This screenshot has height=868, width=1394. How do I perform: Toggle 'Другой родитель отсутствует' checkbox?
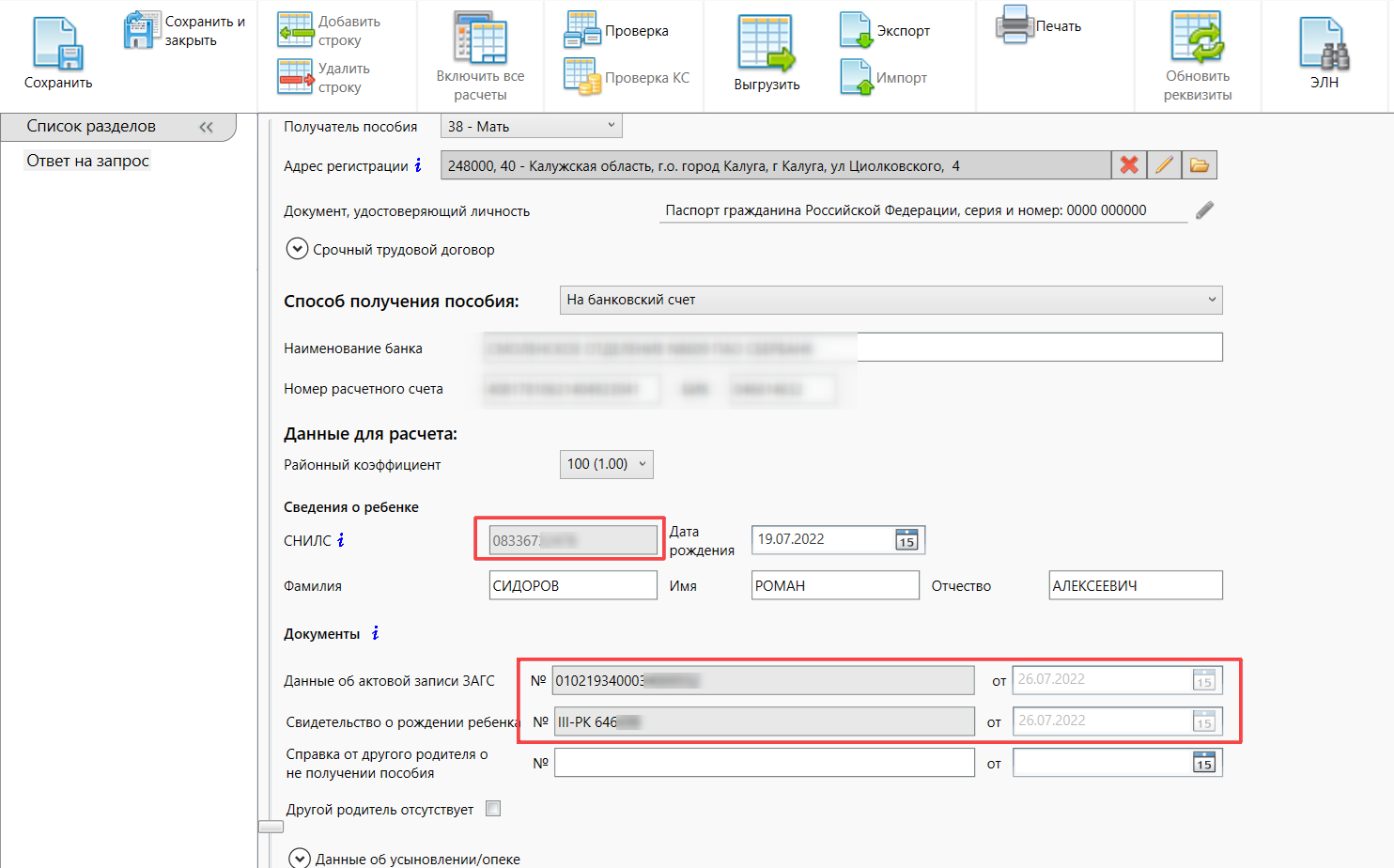(493, 809)
